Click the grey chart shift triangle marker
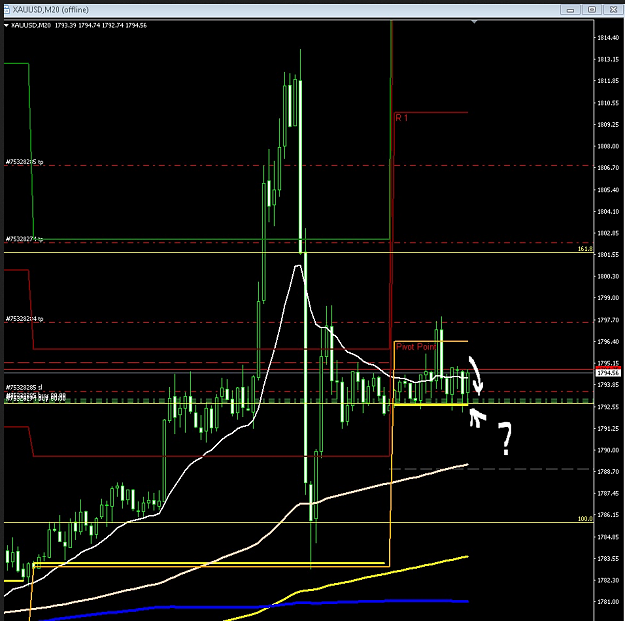Viewport: 625px width, 621px height. [474, 22]
